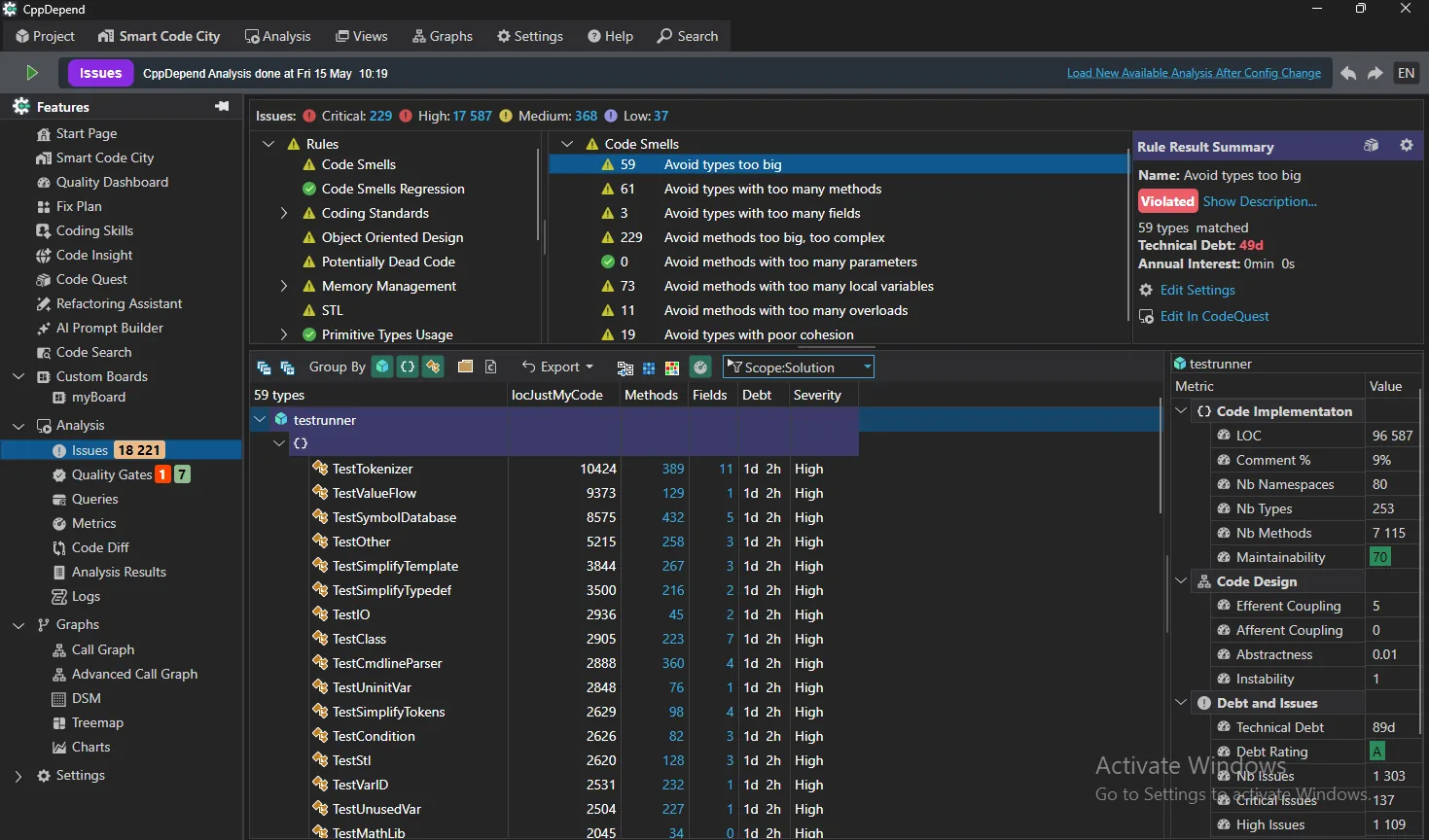Open Fix Plan in the Features panel
Viewport: 1429px width, 840px height.
coord(69,206)
